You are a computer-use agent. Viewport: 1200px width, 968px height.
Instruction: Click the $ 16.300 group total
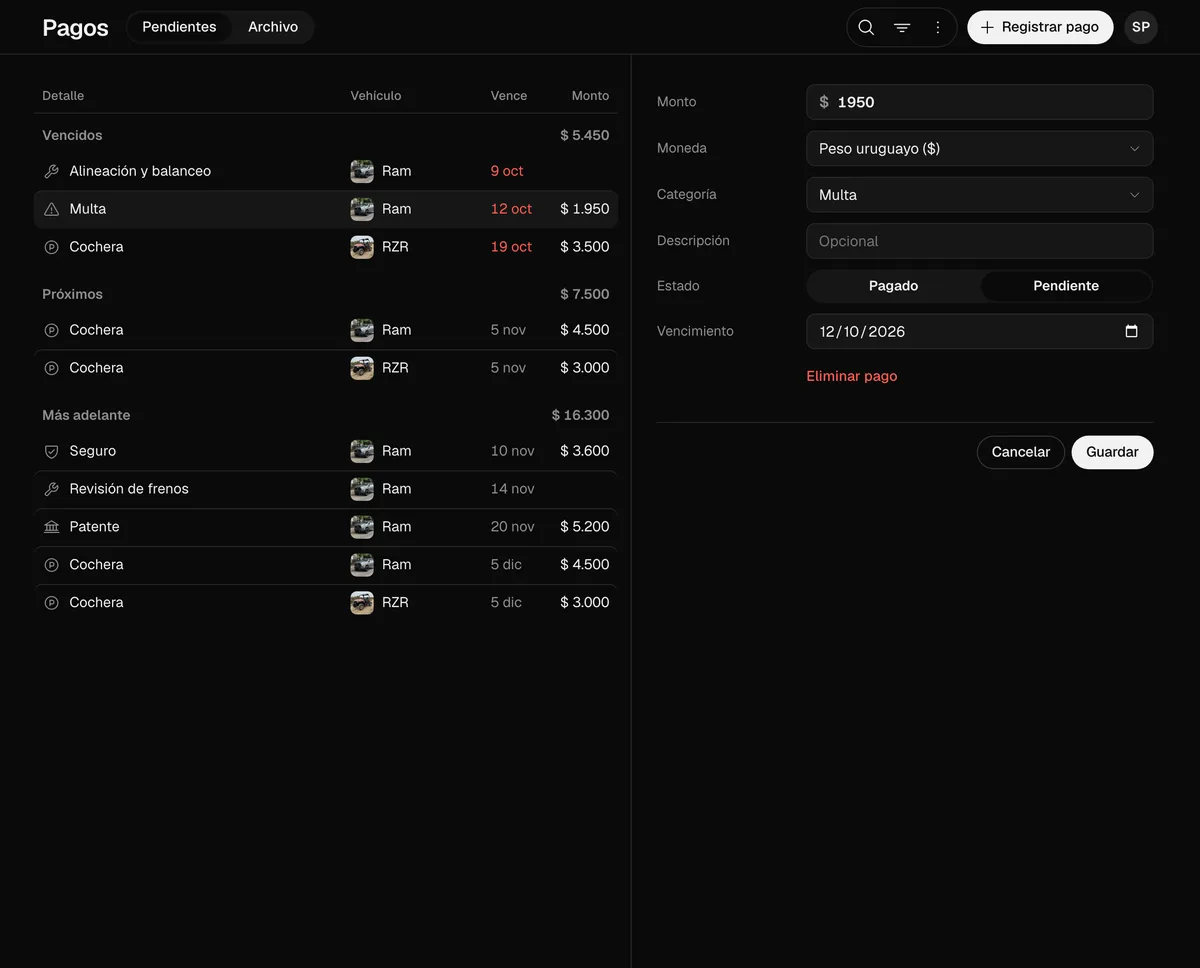[x=580, y=415]
